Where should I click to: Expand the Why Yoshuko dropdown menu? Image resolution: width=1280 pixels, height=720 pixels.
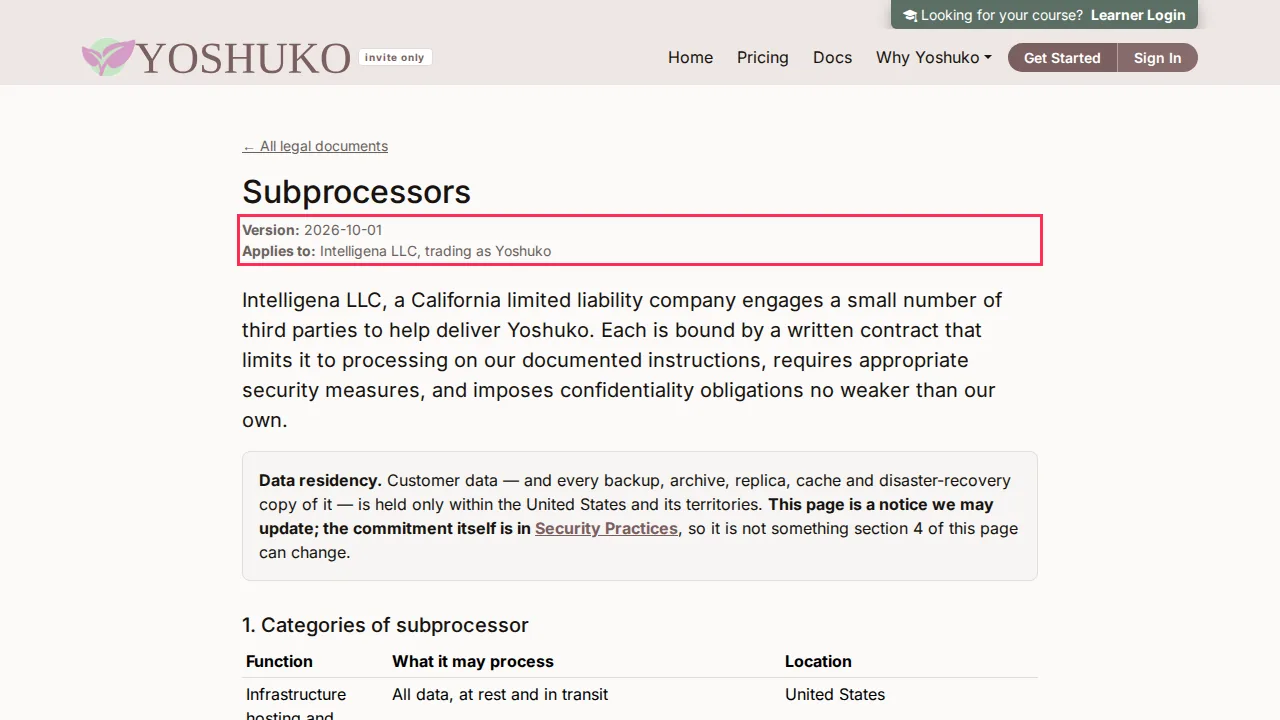934,57
